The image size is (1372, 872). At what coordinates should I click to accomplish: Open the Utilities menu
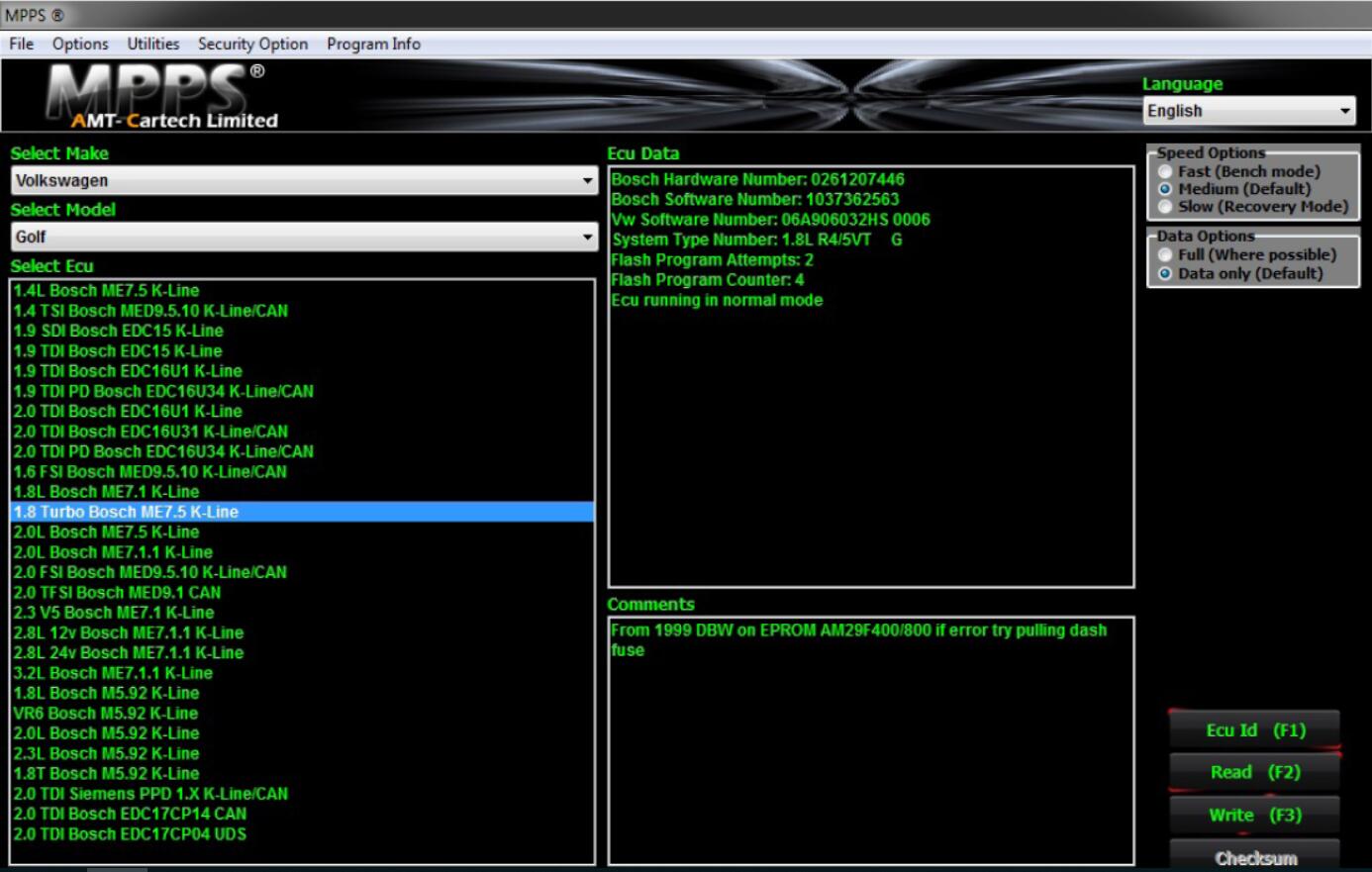click(153, 44)
